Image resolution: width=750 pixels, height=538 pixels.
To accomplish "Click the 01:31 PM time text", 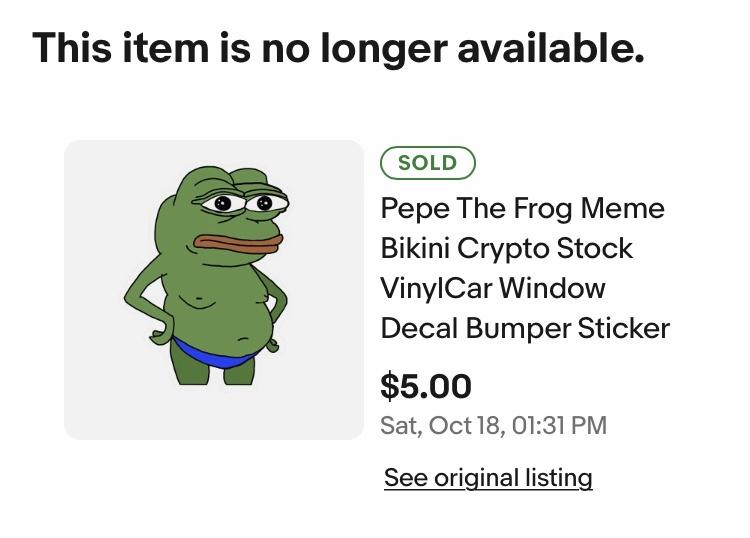I will pyautogui.click(x=559, y=425).
